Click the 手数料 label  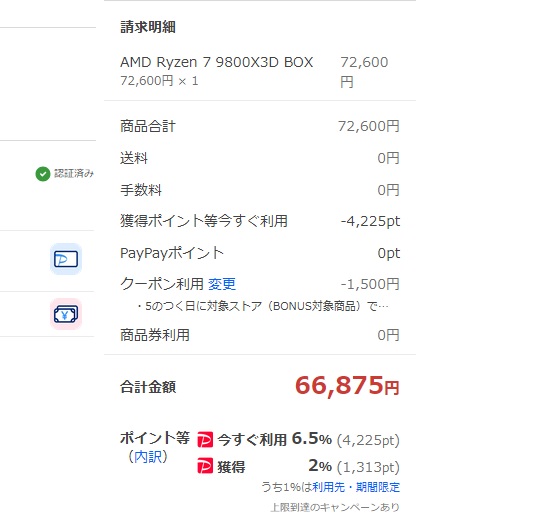(x=141, y=190)
